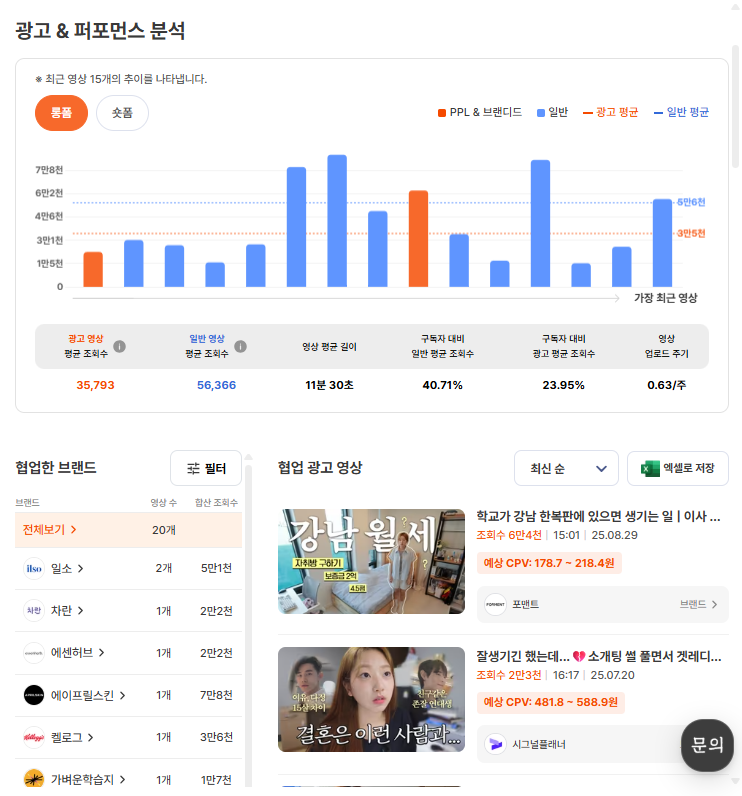742x796 pixels.
Task: Click the tallest blue bar in chart
Action: tap(337, 221)
